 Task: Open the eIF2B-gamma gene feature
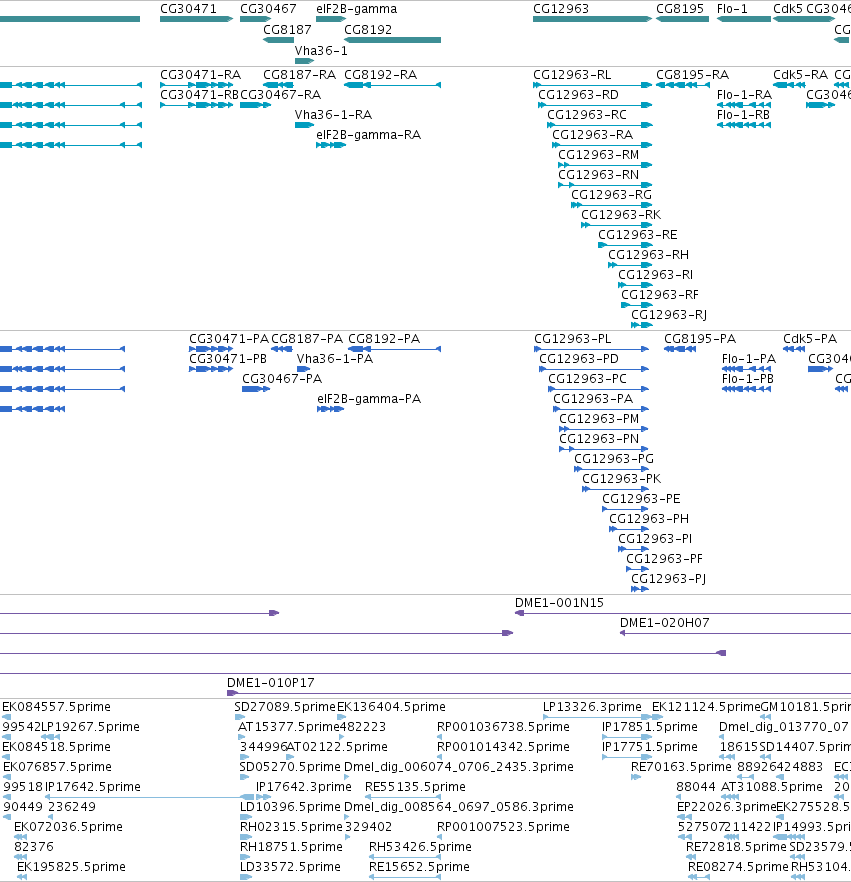point(331,19)
